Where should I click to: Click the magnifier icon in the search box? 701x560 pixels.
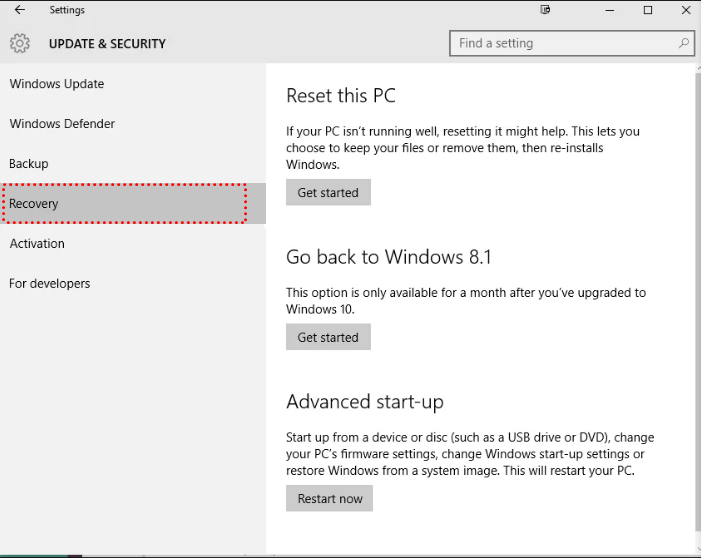click(x=684, y=44)
